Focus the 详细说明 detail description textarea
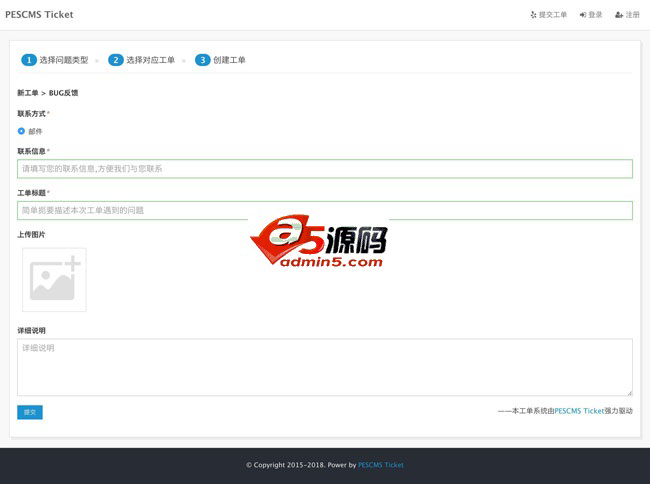 tap(325, 367)
